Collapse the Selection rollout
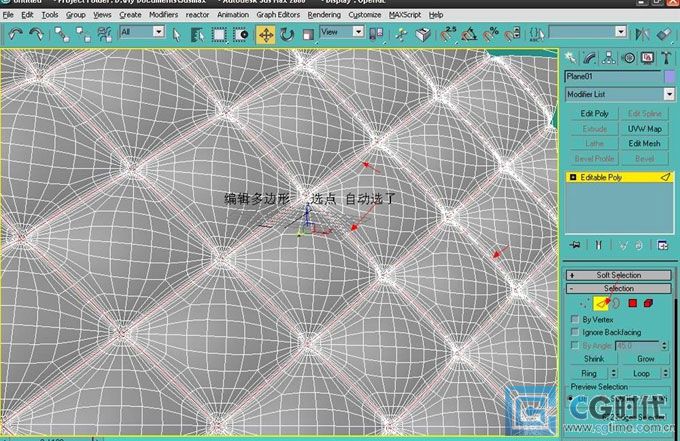Viewport: 680px width, 441px height. 618,288
